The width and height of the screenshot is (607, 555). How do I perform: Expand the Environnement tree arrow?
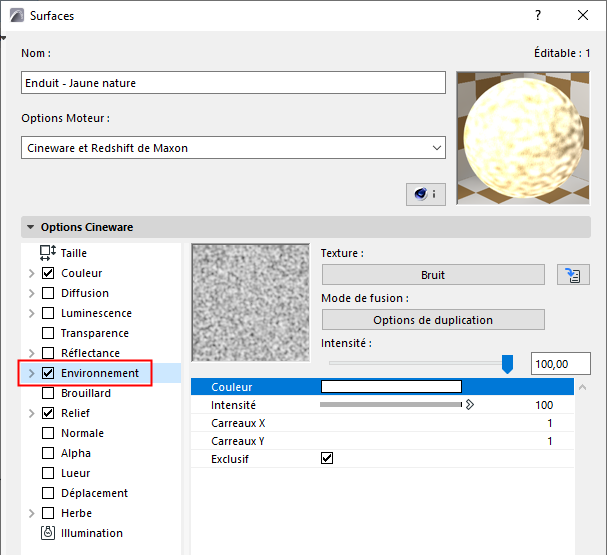coord(32,373)
